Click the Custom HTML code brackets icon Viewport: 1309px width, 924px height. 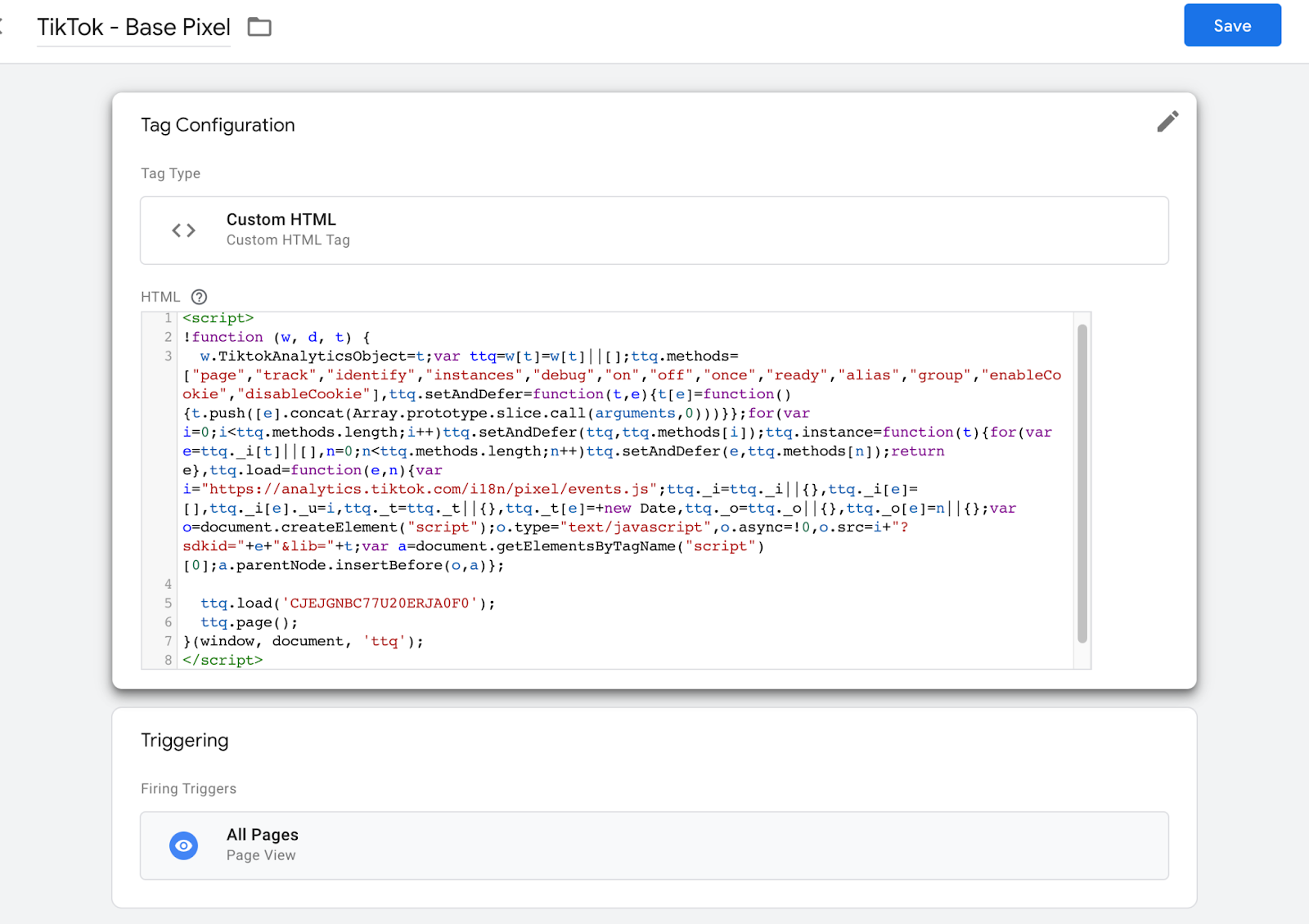184,231
